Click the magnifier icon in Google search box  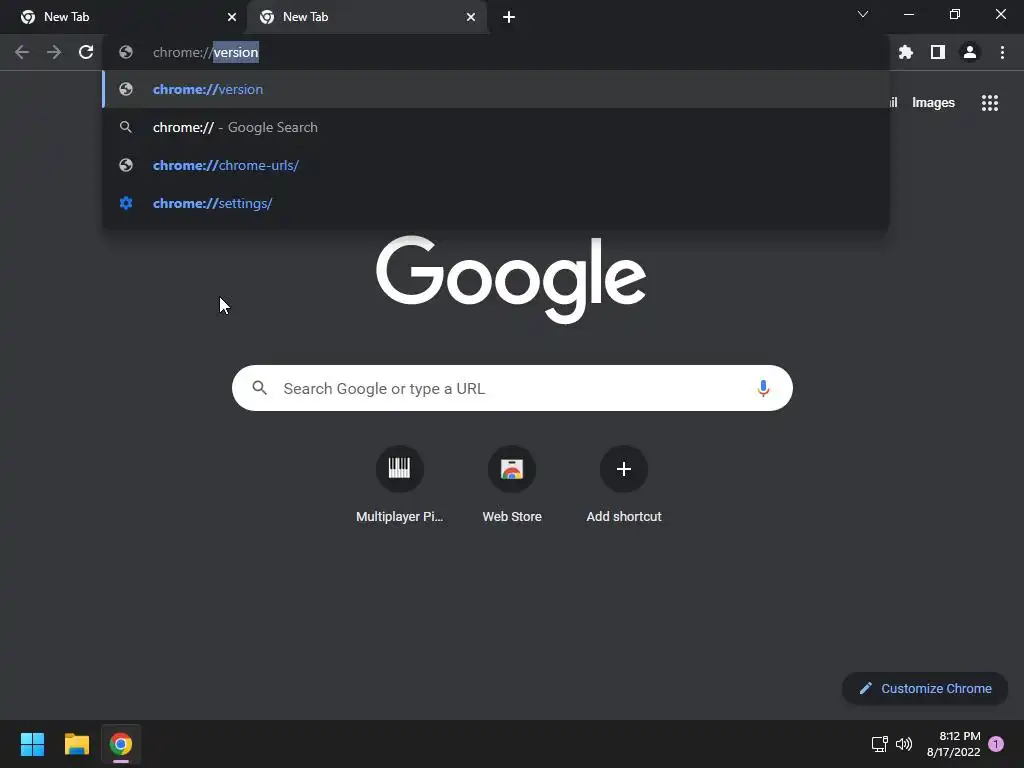coord(260,388)
